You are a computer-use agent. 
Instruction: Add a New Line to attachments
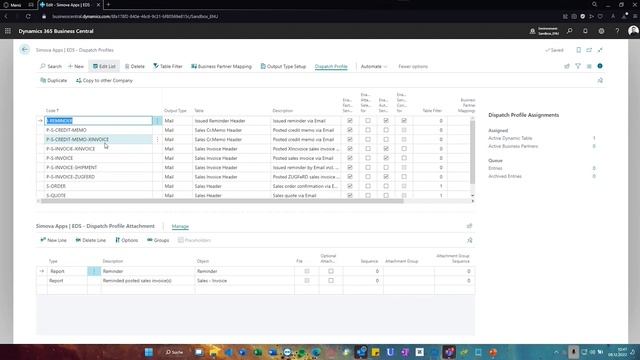click(53, 240)
